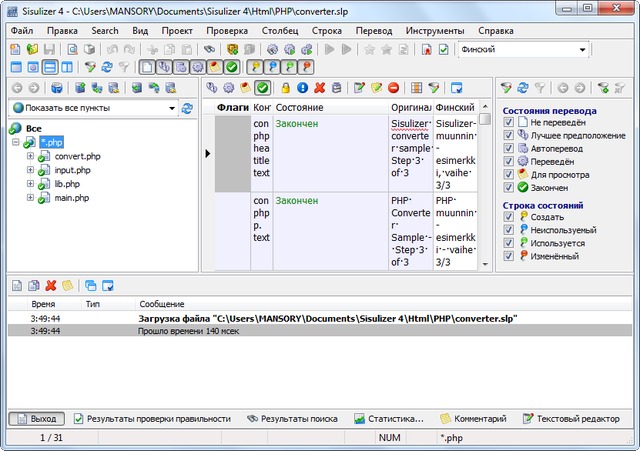Click the blue exclamation info icon

(302, 88)
